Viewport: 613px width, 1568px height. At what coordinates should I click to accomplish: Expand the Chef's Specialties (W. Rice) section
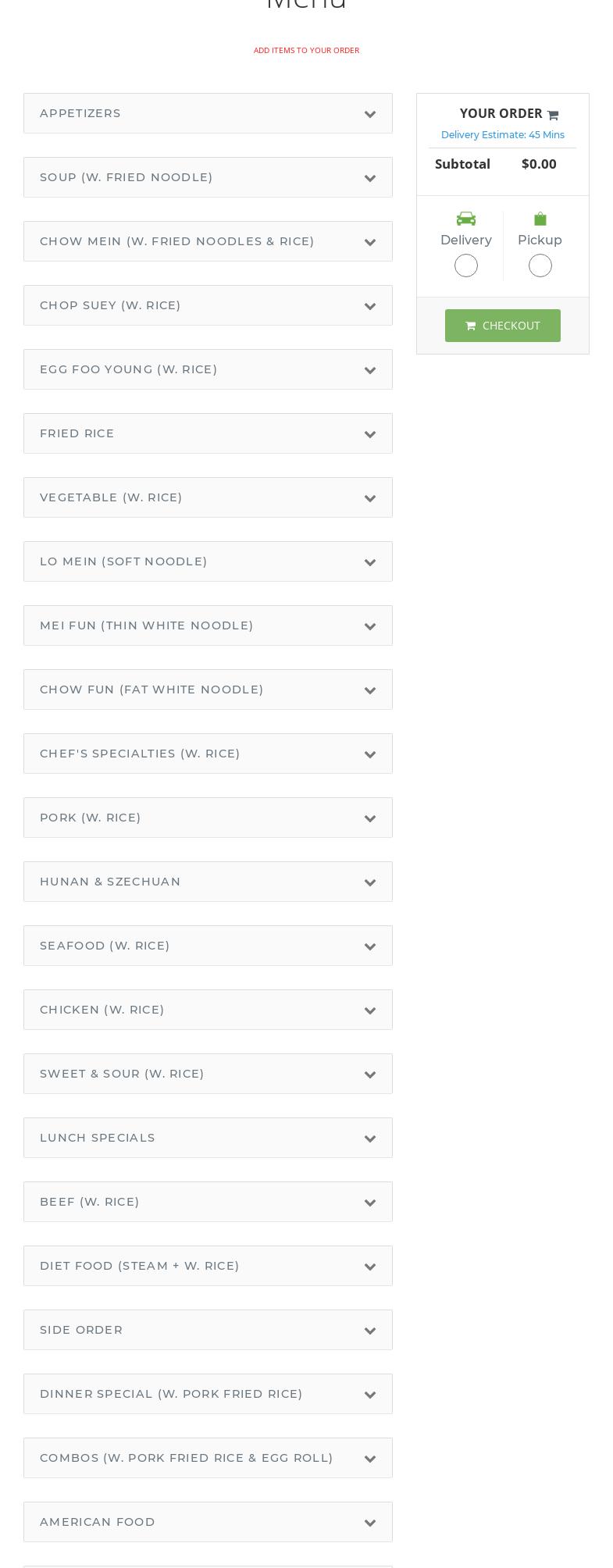(208, 754)
